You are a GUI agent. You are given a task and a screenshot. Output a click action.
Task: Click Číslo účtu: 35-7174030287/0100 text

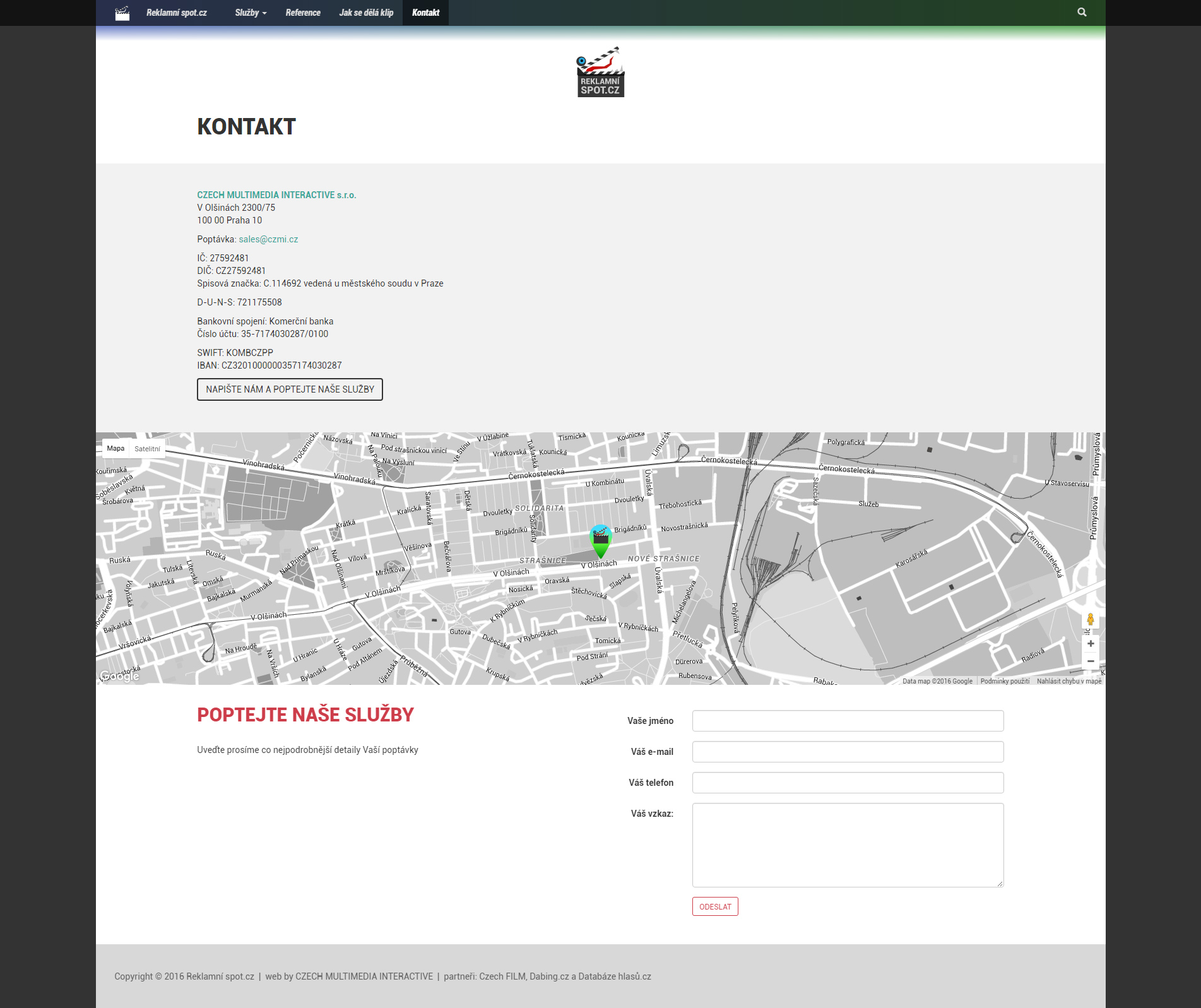(263, 334)
